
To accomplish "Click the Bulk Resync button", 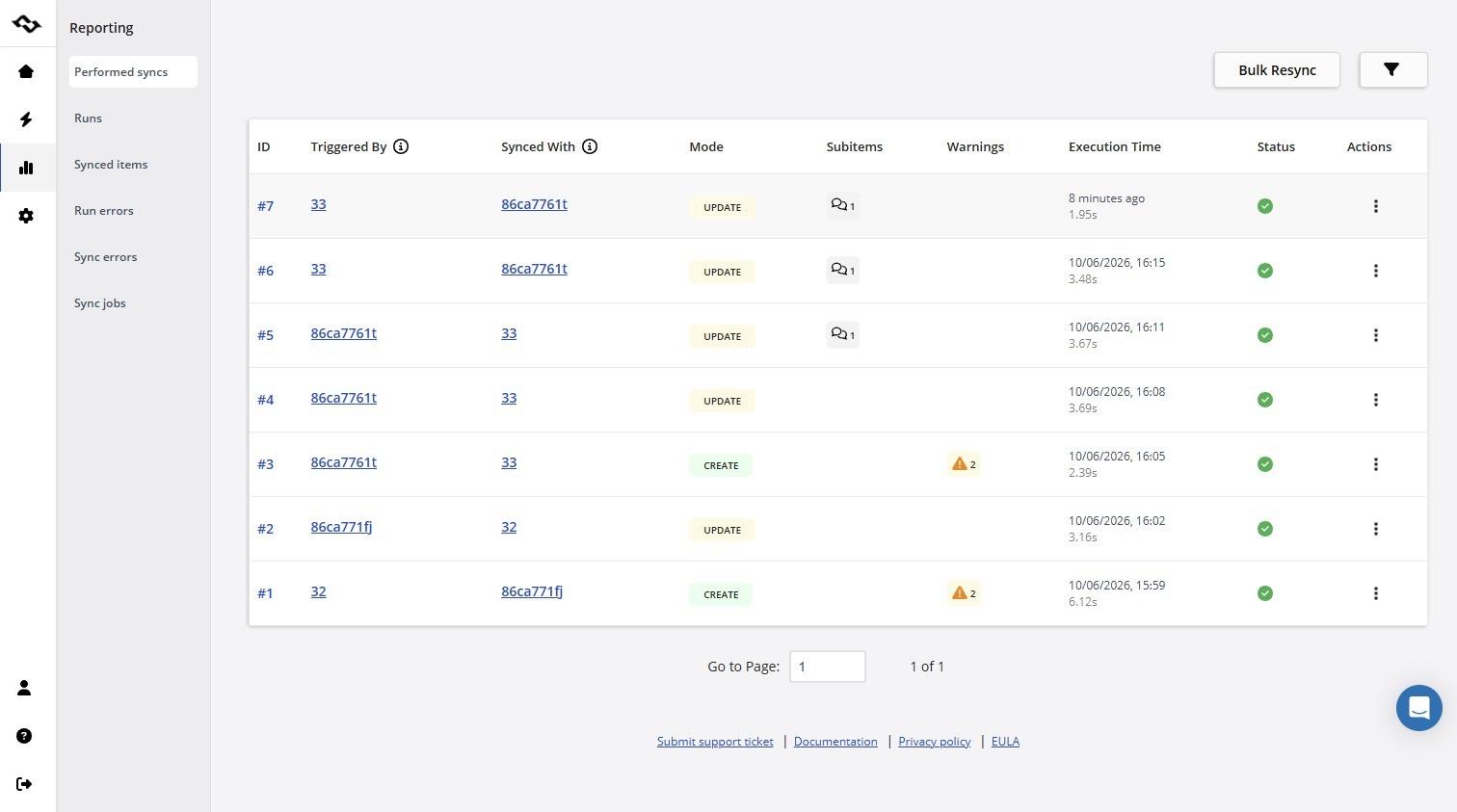I will [1277, 69].
